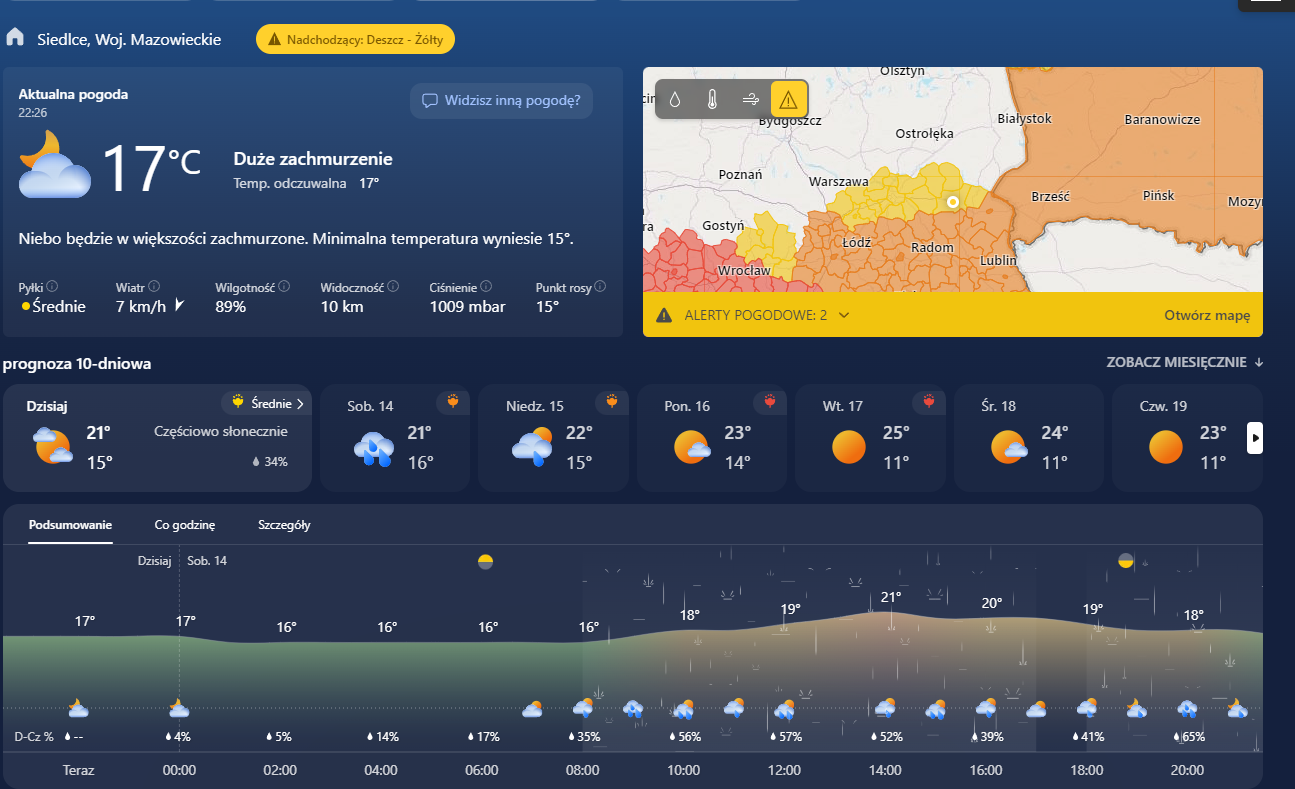The height and width of the screenshot is (789, 1295).
Task: Click the info icon next to Wilgotność
Action: pos(284,287)
